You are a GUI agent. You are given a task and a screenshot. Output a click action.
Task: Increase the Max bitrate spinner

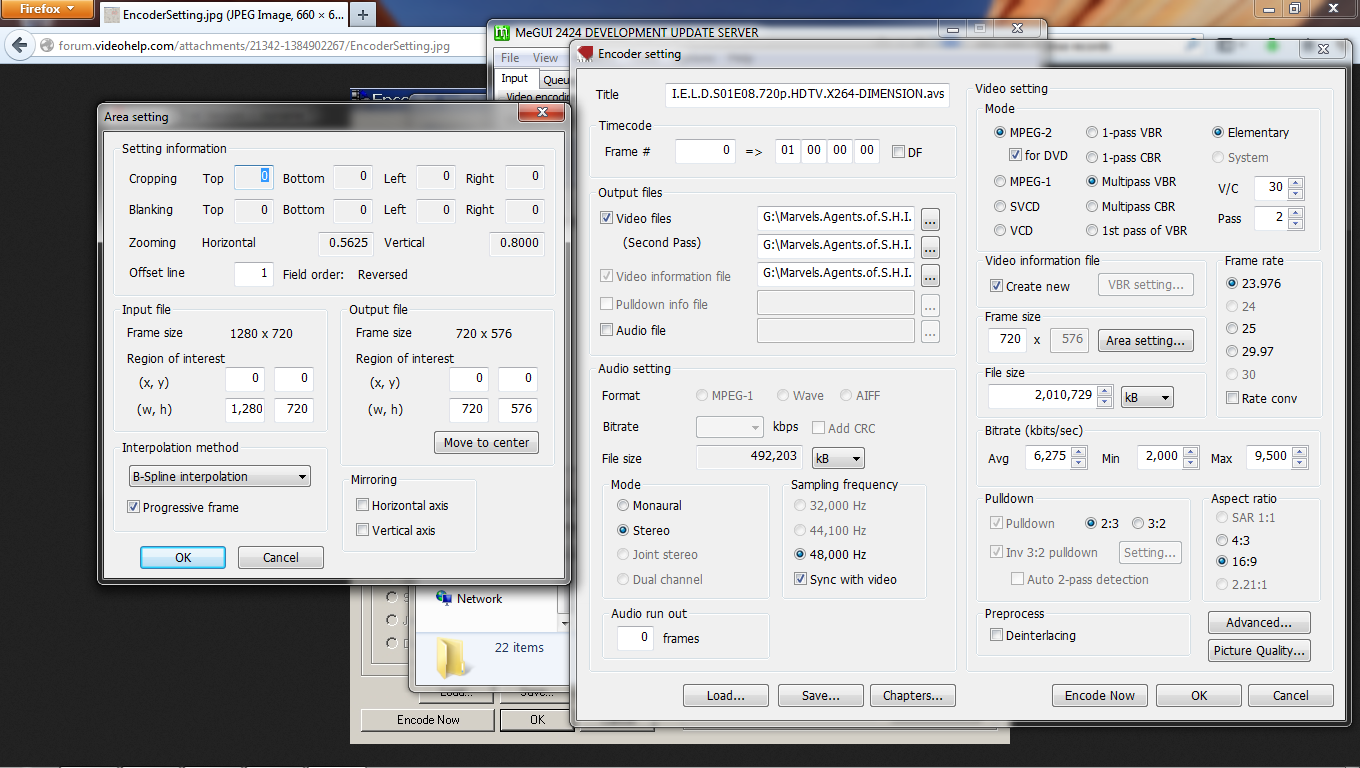point(1300,452)
